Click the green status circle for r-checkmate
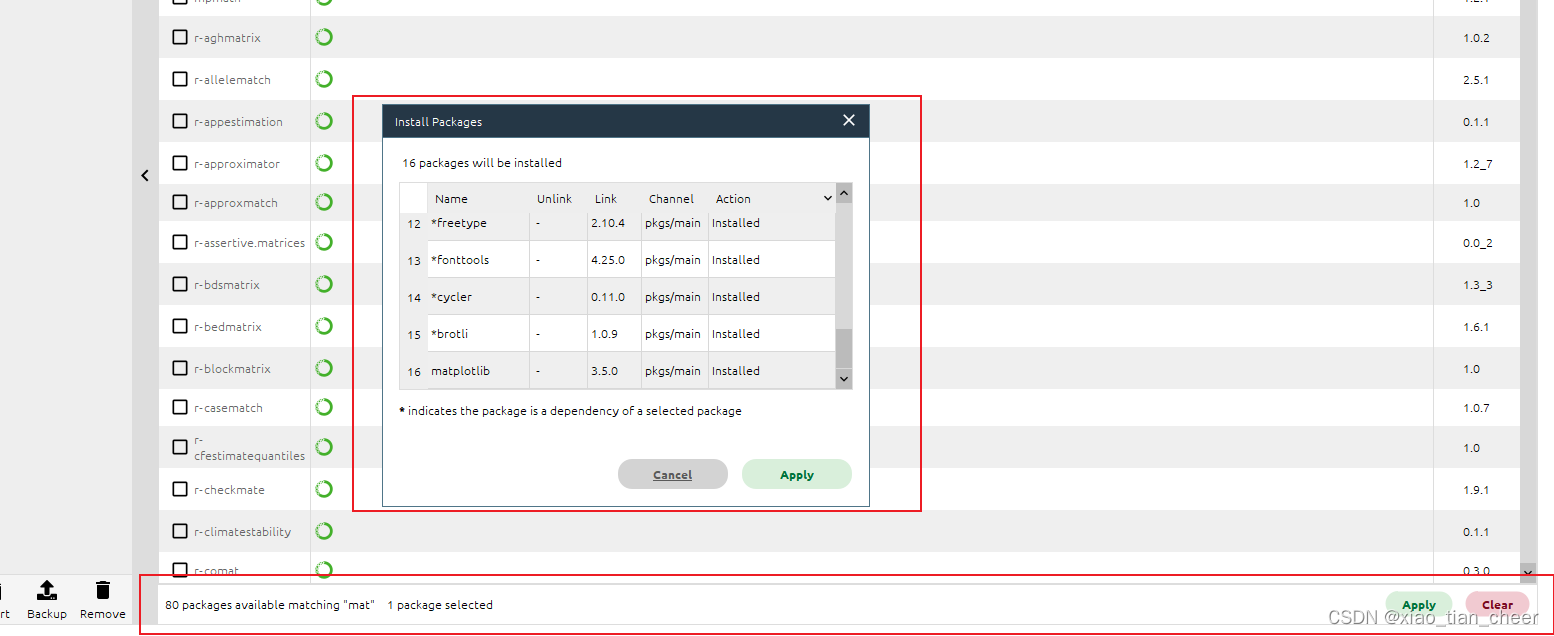 pos(324,489)
